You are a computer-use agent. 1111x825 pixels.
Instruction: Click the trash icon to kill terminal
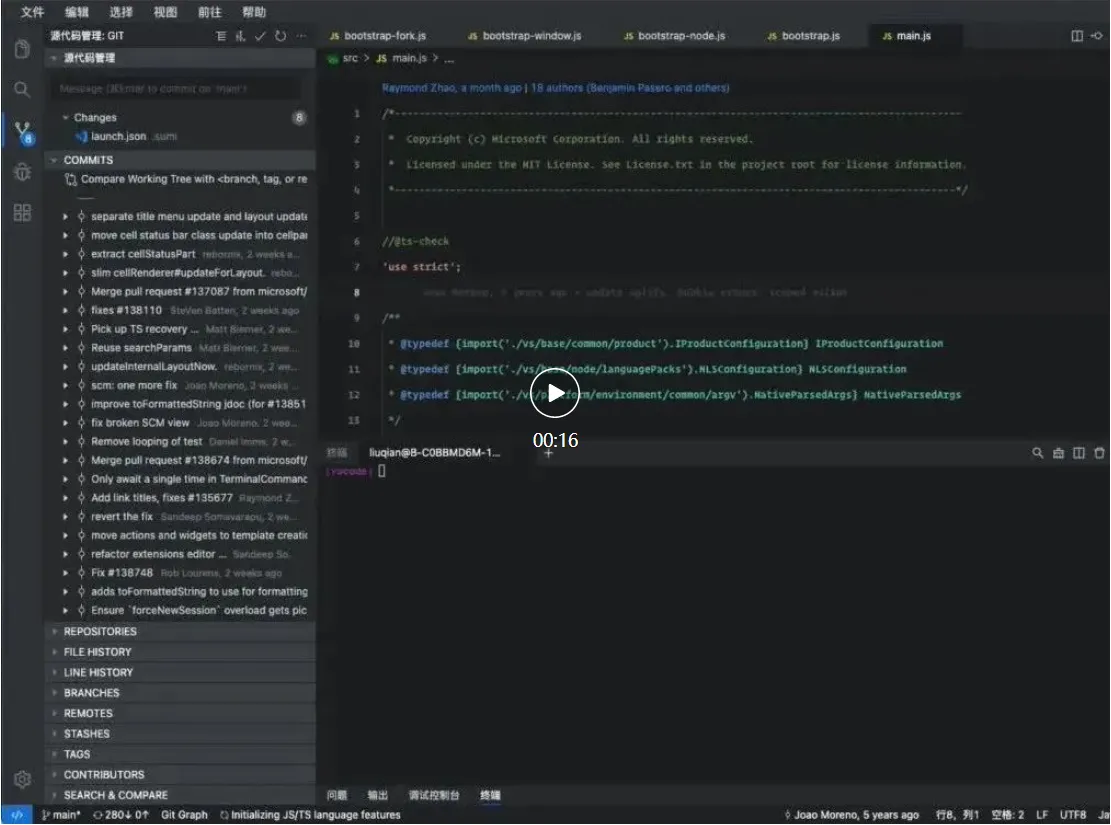tap(1100, 453)
